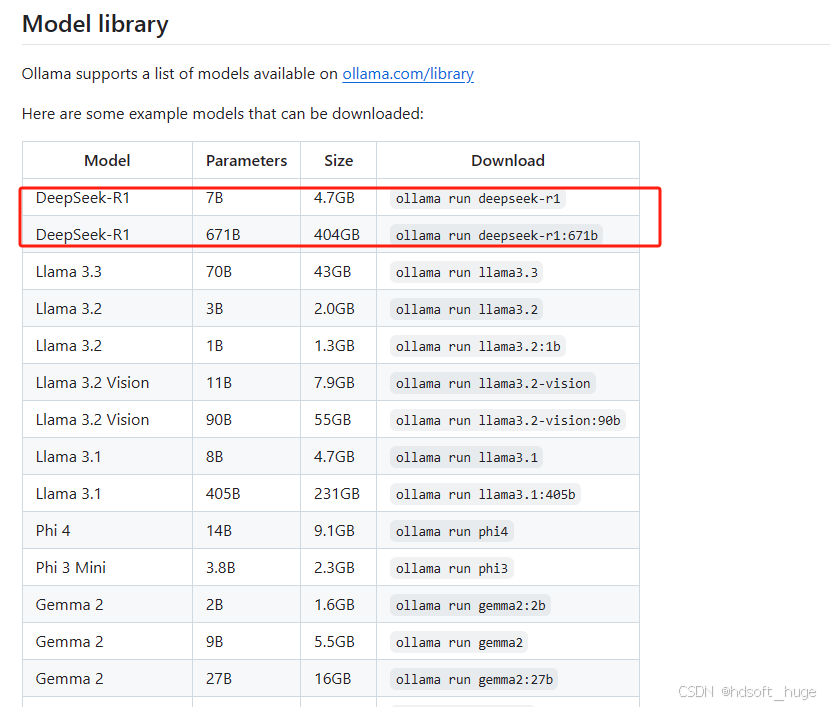Click the Llama 3.2 1B model name
The image size is (830, 707).
[x=68, y=346]
